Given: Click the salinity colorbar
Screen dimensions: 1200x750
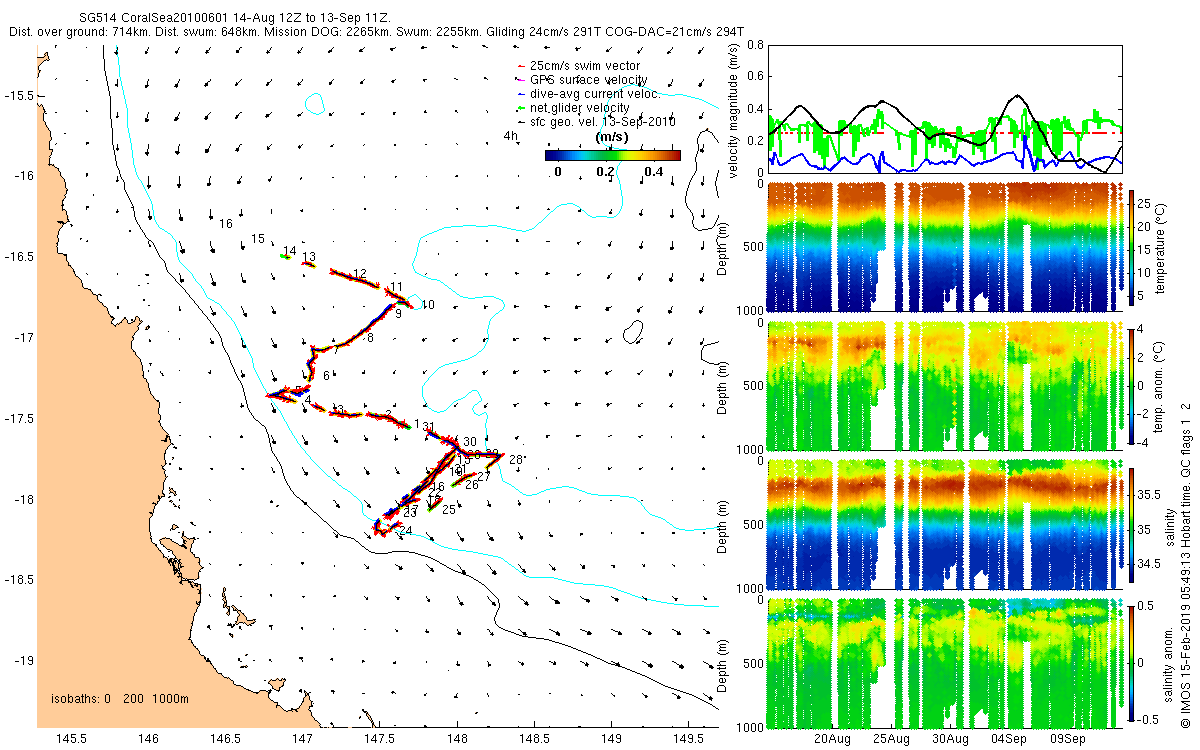Looking at the screenshot, I should point(1131,523).
